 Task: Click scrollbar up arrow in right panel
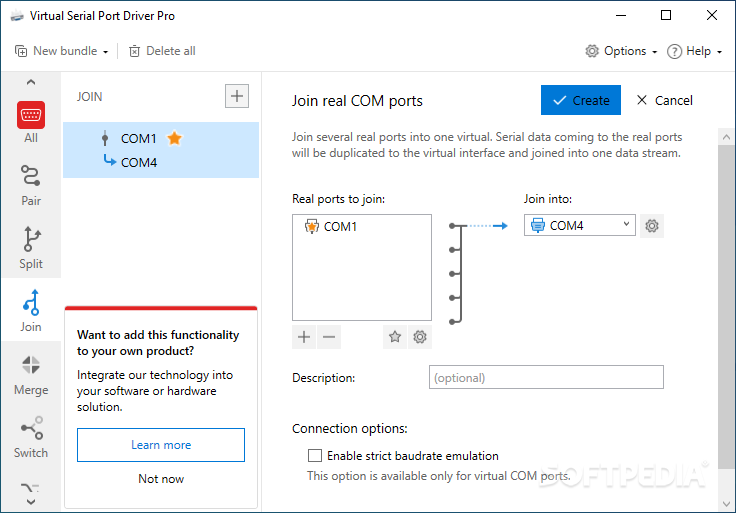[x=726, y=137]
